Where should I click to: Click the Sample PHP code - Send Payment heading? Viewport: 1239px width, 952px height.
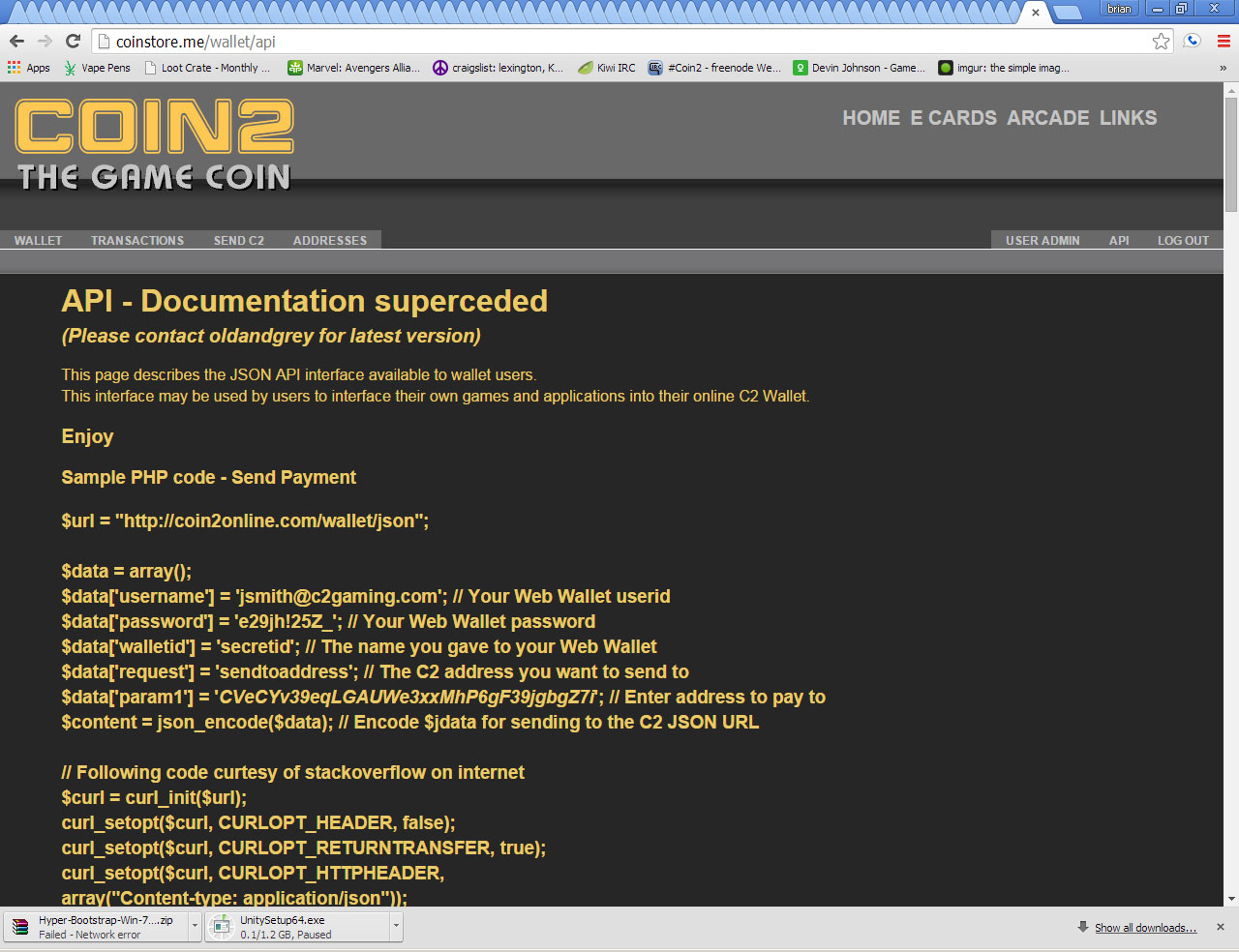coord(208,477)
